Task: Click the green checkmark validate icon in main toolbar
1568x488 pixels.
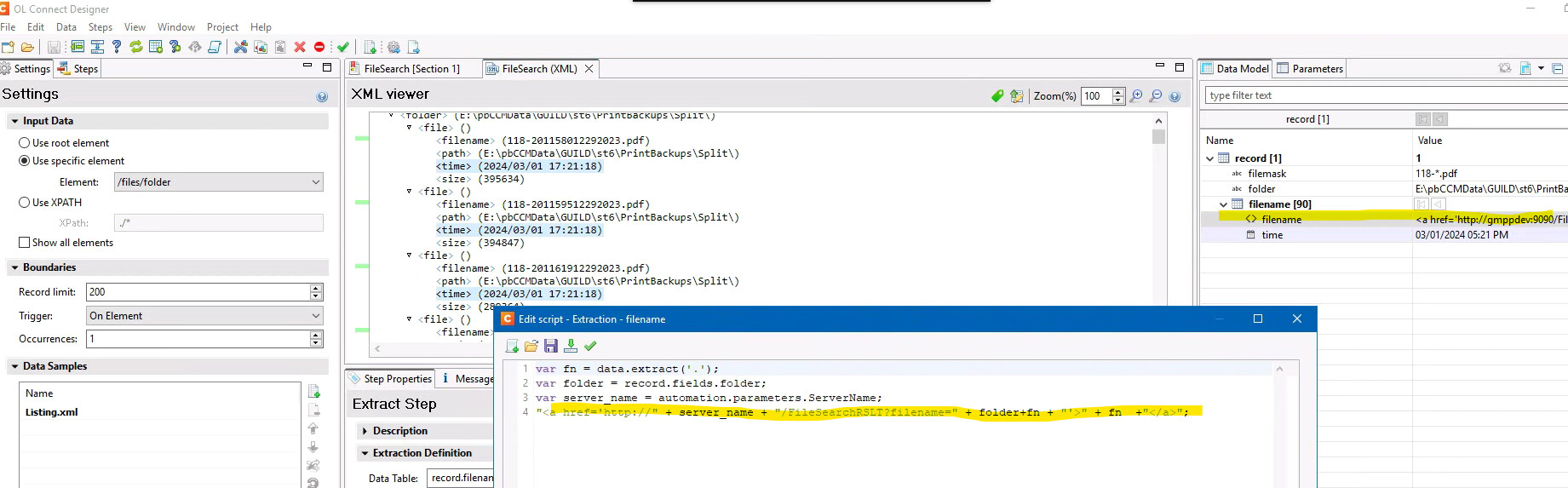Action: pos(343,47)
